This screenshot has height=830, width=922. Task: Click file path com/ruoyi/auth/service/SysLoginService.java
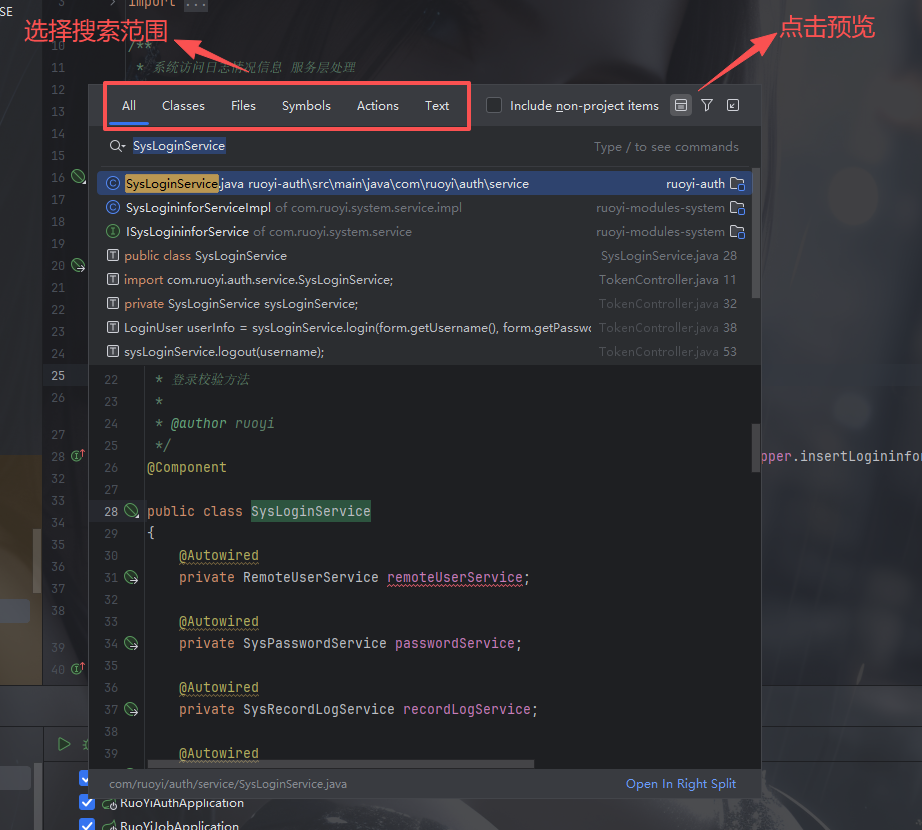point(228,784)
